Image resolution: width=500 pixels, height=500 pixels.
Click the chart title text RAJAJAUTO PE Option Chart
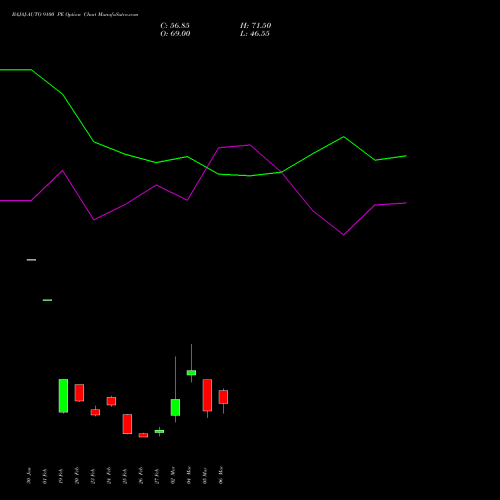(x=75, y=14)
